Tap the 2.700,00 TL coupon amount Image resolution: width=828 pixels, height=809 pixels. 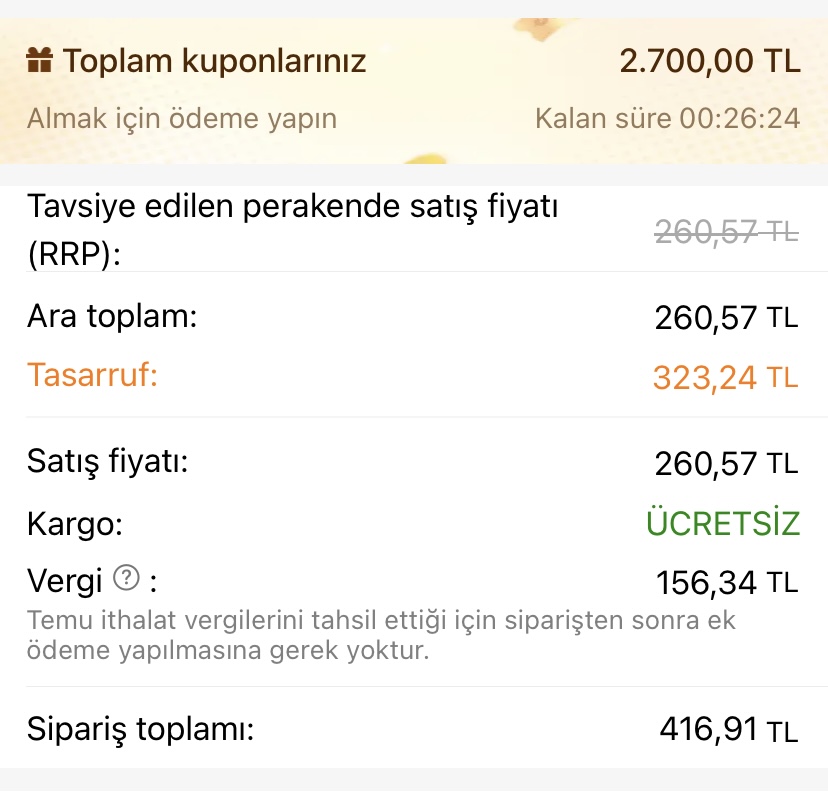(x=710, y=62)
